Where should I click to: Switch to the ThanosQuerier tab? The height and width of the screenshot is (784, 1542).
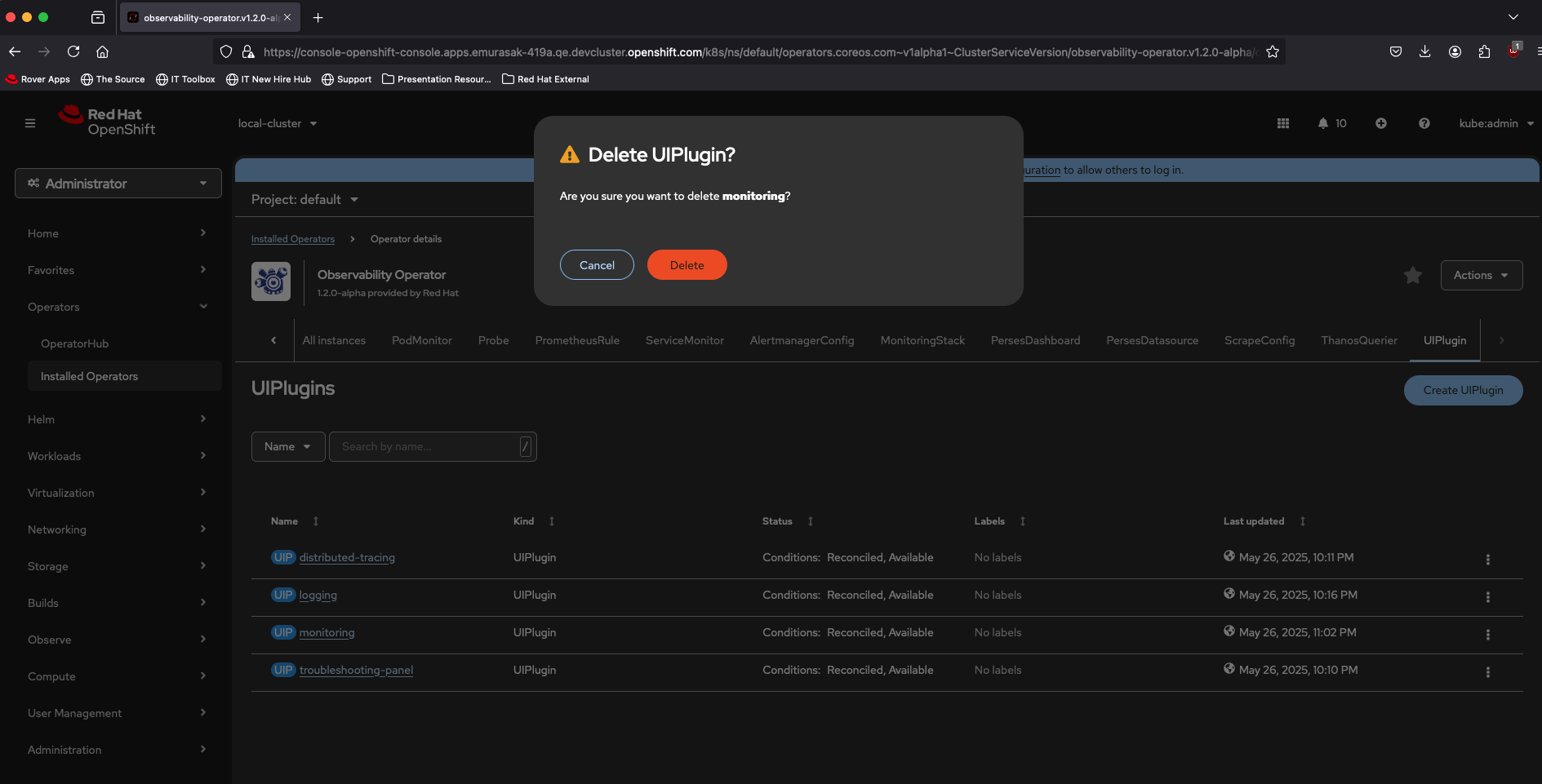(1359, 340)
